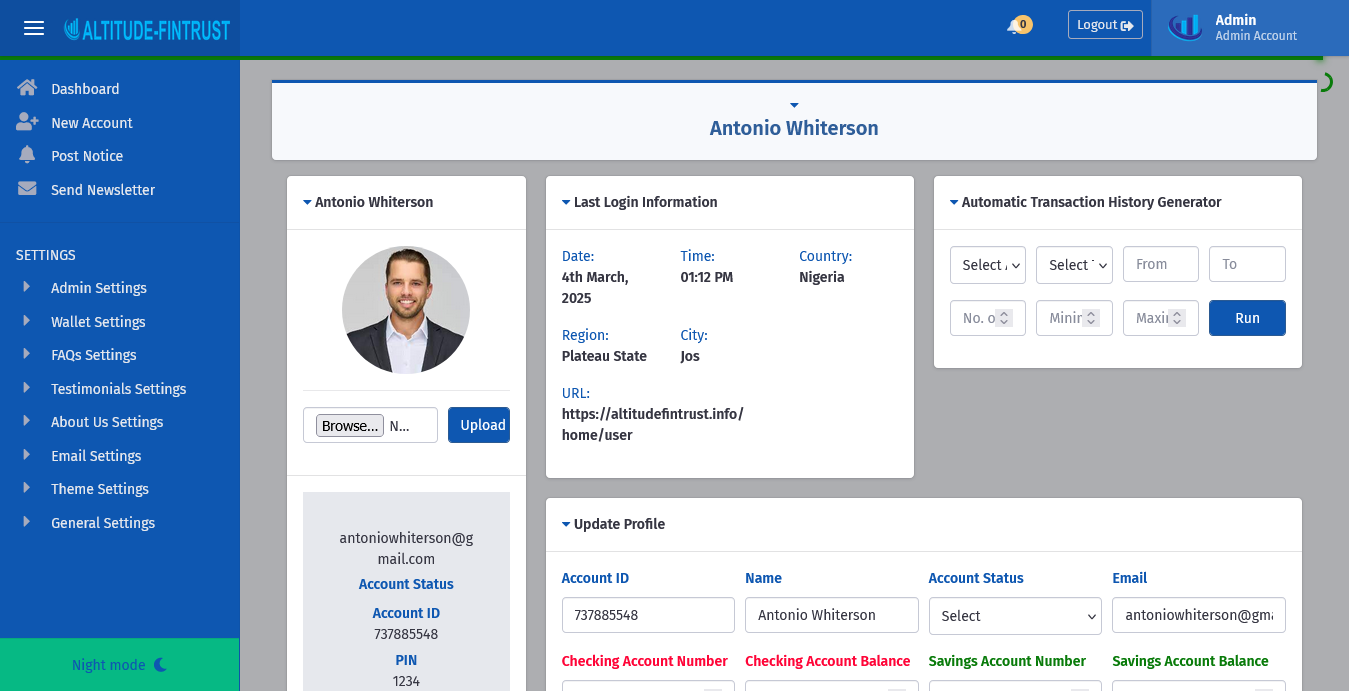This screenshot has width=1349, height=691.
Task: Expand Admin Settings in sidebar
Action: tap(98, 288)
